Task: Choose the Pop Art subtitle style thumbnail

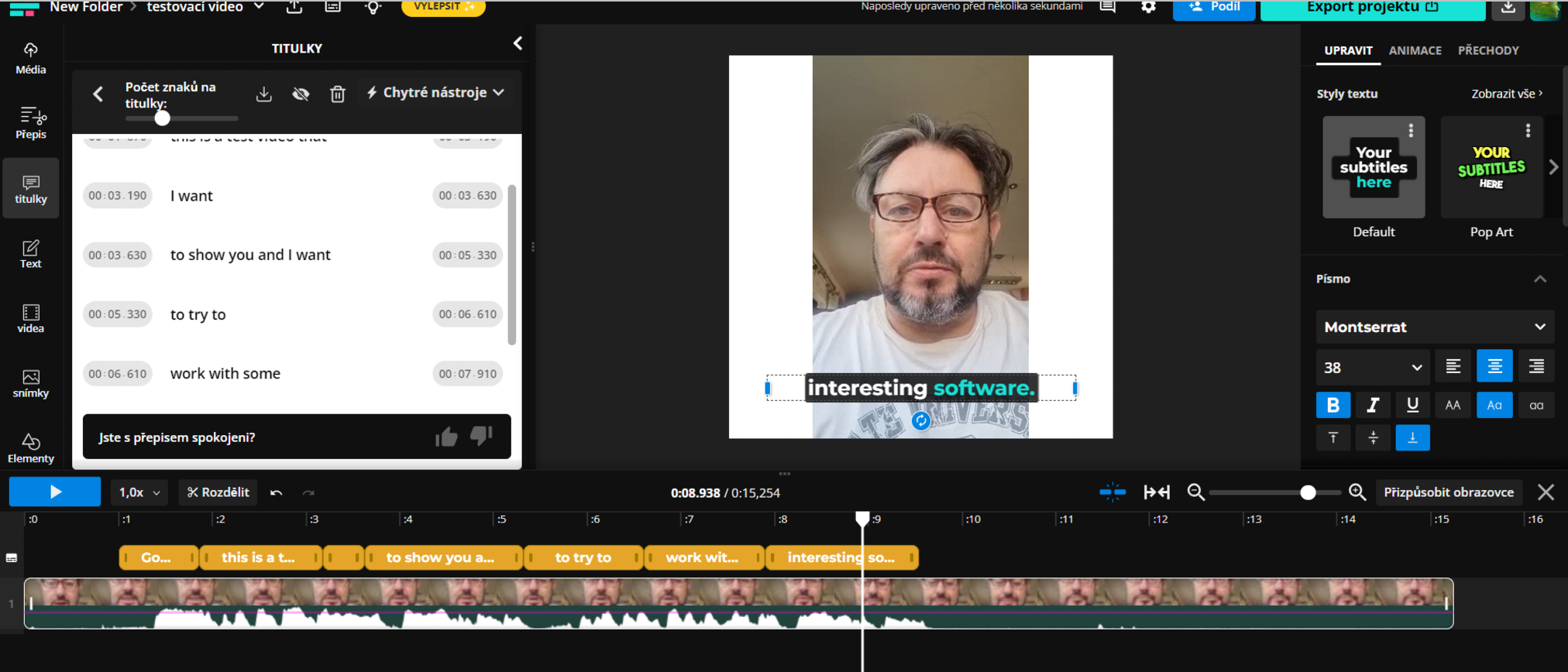Action: point(1491,167)
